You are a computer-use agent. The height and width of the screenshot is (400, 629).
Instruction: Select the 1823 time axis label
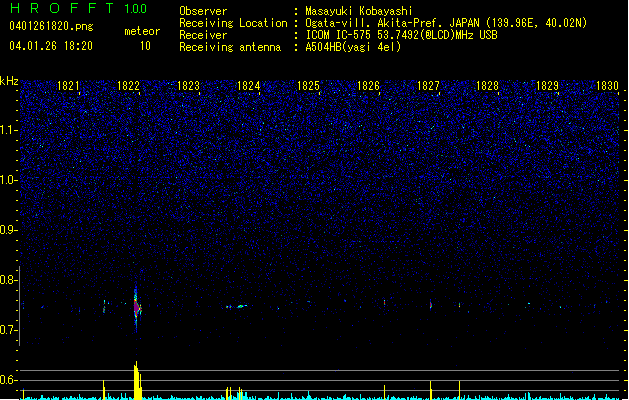[x=188, y=86]
